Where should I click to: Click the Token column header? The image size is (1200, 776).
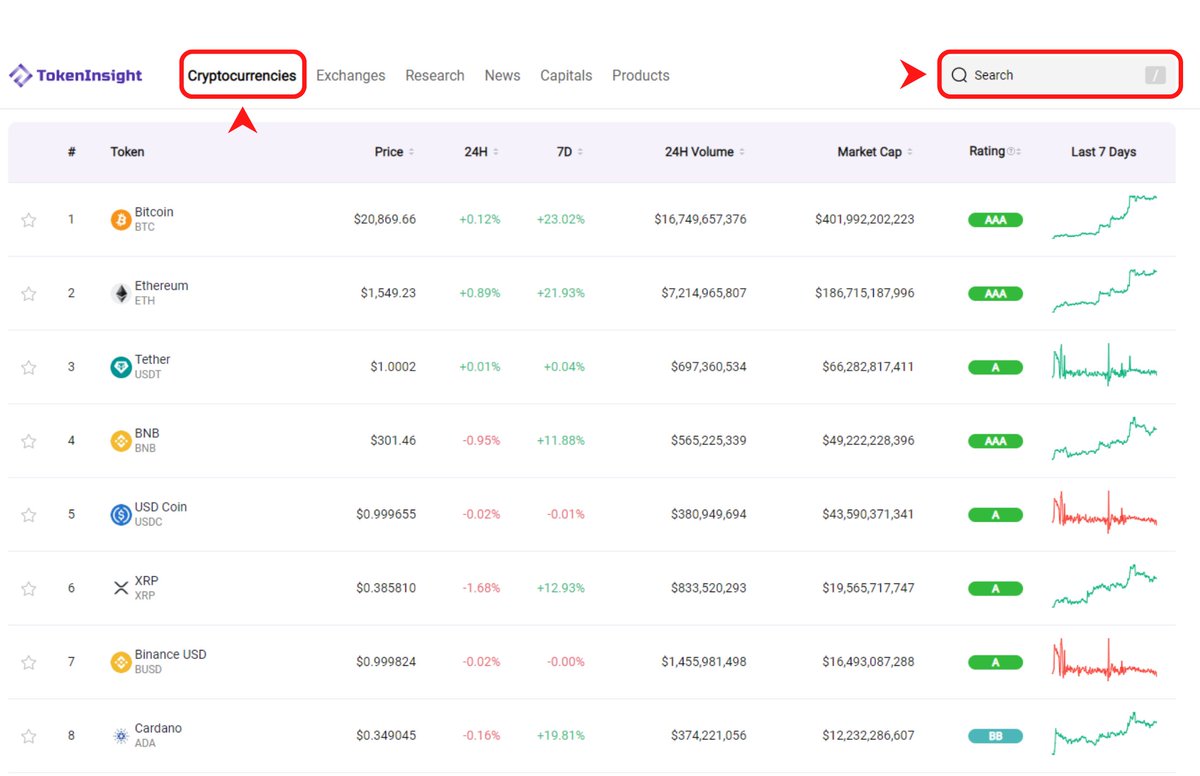coord(127,152)
